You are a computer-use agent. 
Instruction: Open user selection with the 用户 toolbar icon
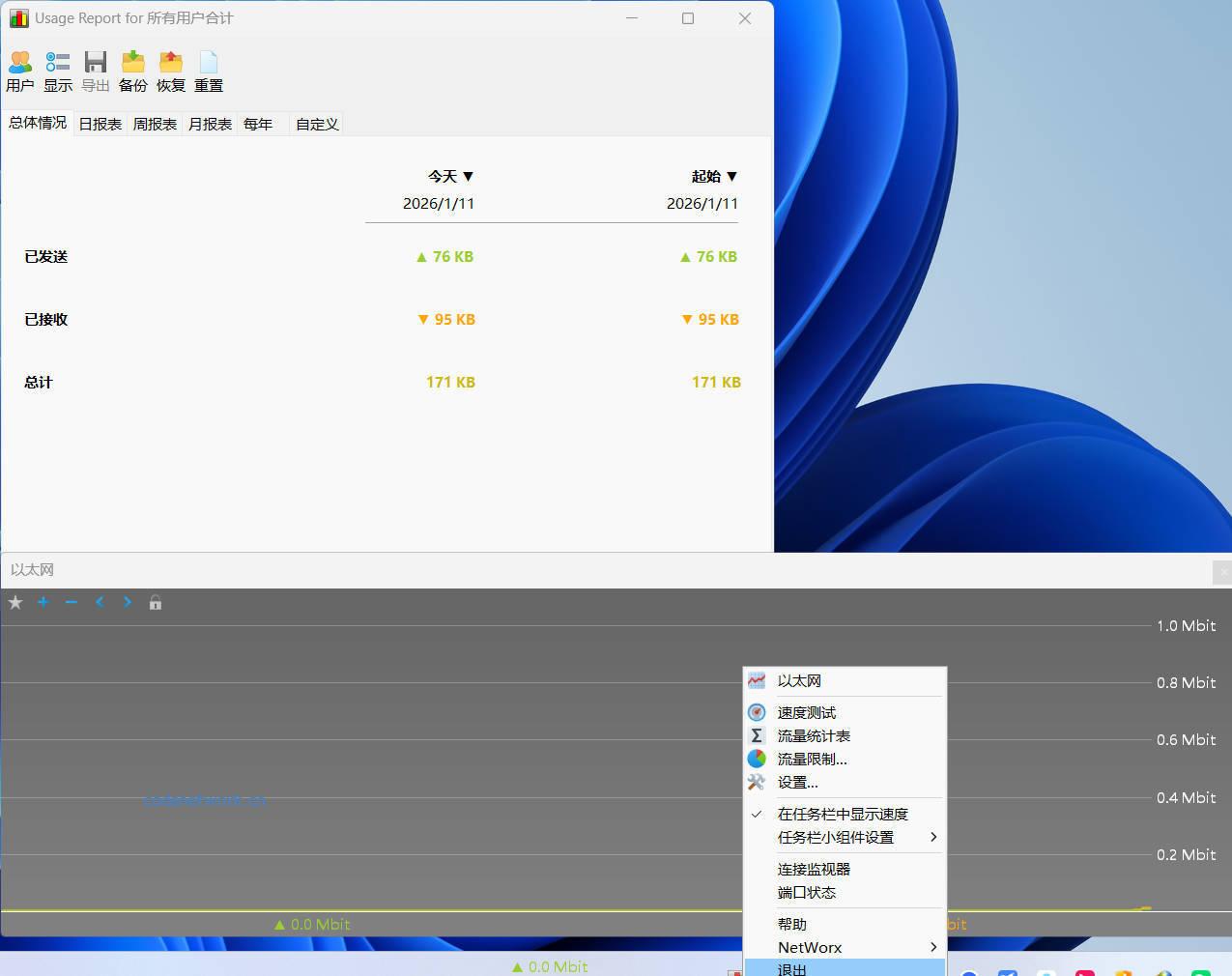point(19,68)
